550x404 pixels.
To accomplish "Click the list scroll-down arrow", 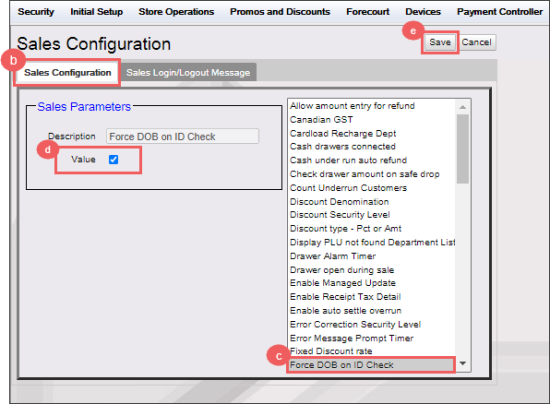I will (x=463, y=363).
